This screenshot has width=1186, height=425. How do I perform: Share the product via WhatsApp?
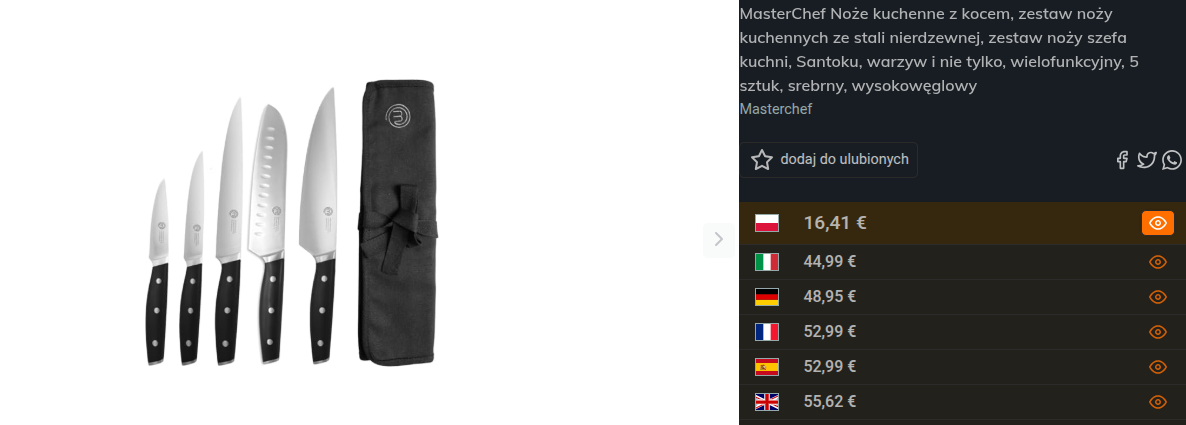tap(1172, 160)
